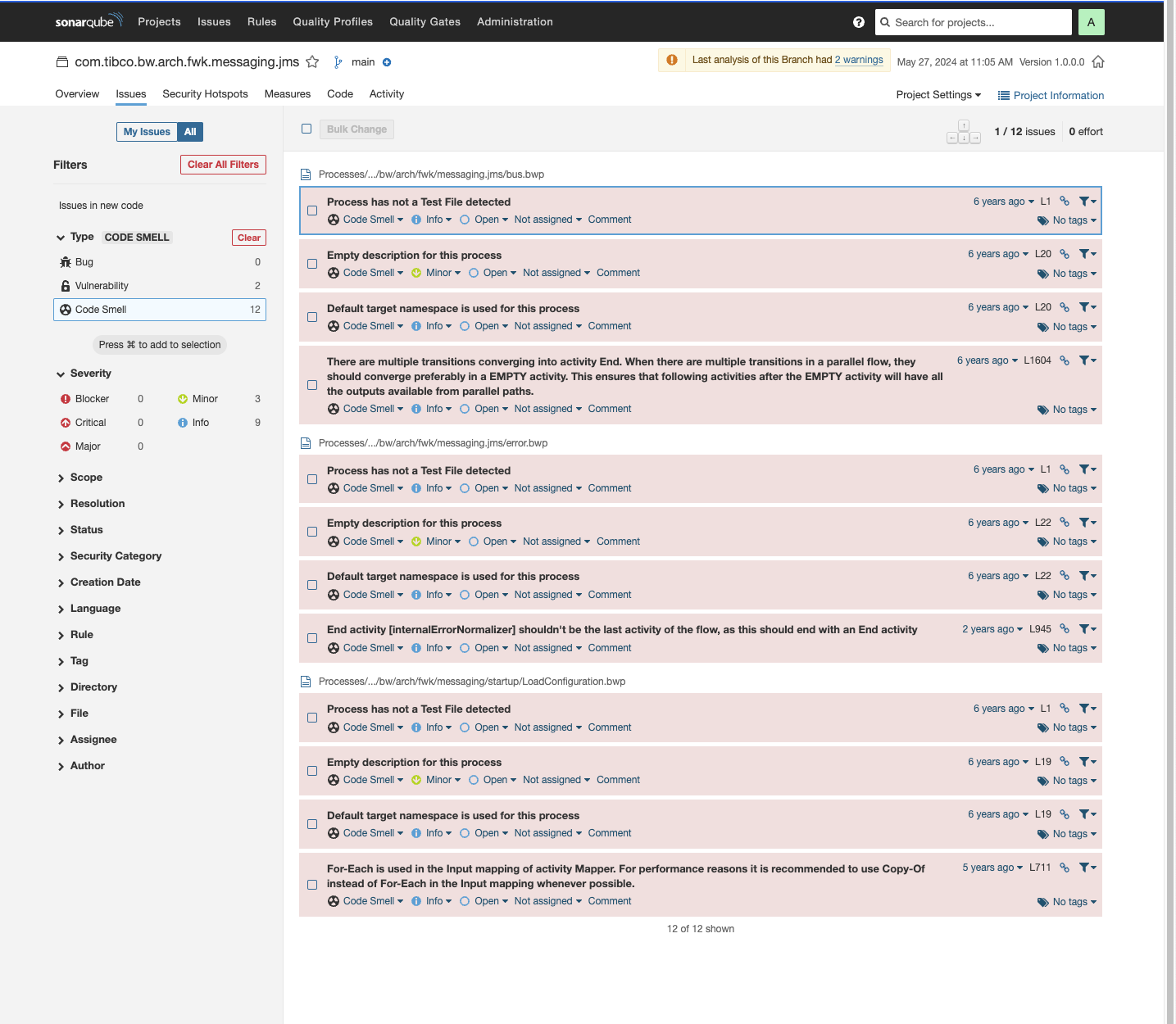1176x1024 pixels.
Task: Click the file icon beside error.bwp path
Action: [306, 443]
